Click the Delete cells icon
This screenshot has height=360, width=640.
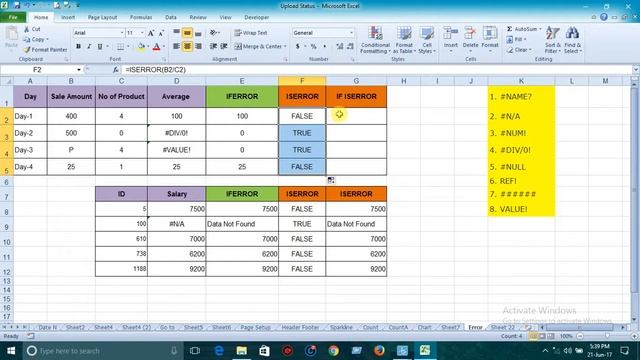[x=470, y=33]
